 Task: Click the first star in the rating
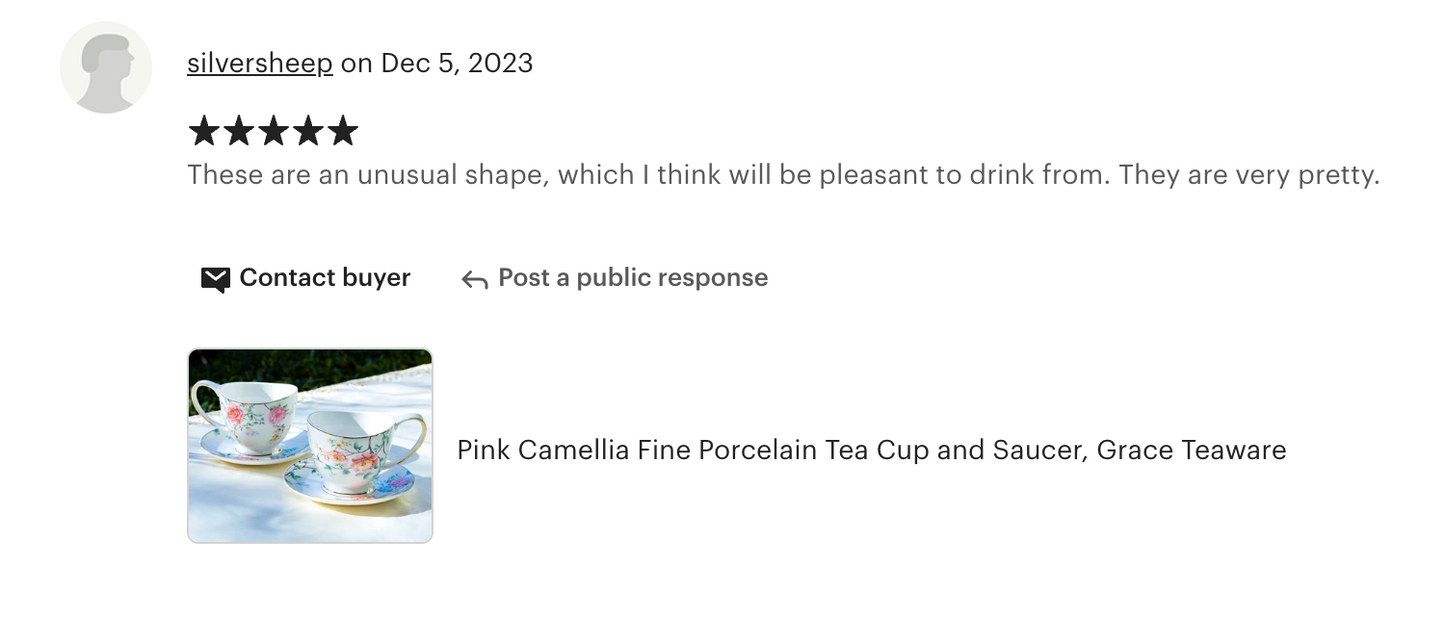tap(204, 131)
